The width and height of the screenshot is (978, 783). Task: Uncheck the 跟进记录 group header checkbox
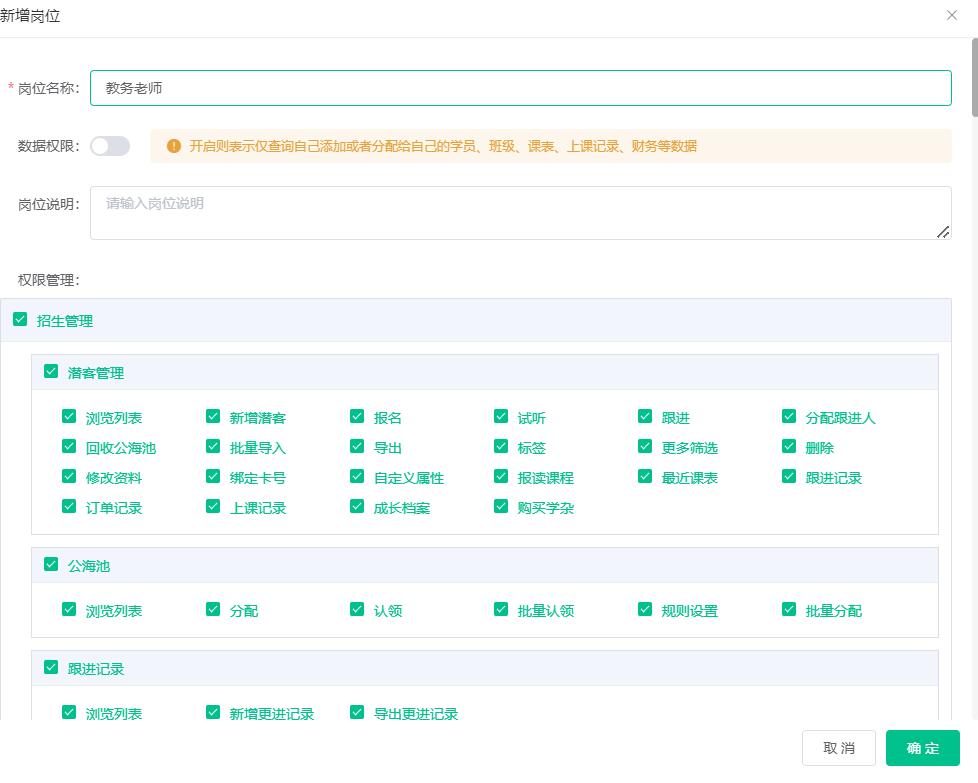(x=51, y=668)
